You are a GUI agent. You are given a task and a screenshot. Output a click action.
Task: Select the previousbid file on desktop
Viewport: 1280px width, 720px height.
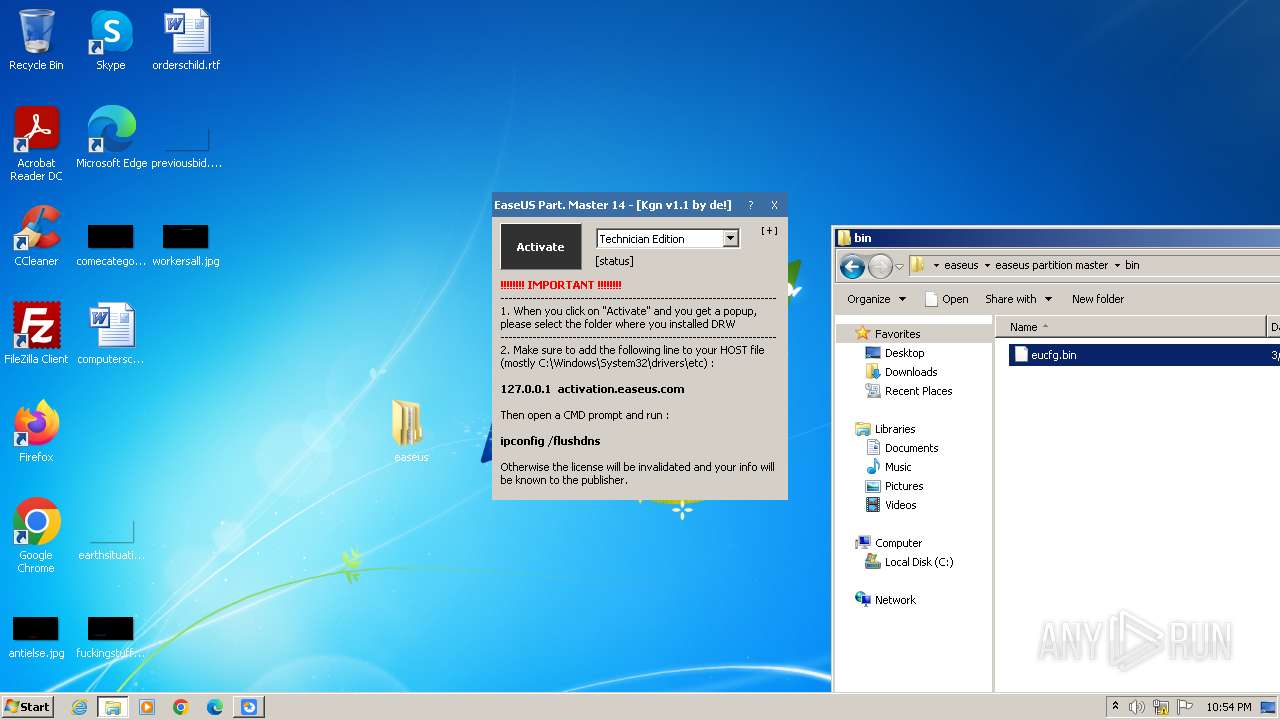pyautogui.click(x=186, y=145)
